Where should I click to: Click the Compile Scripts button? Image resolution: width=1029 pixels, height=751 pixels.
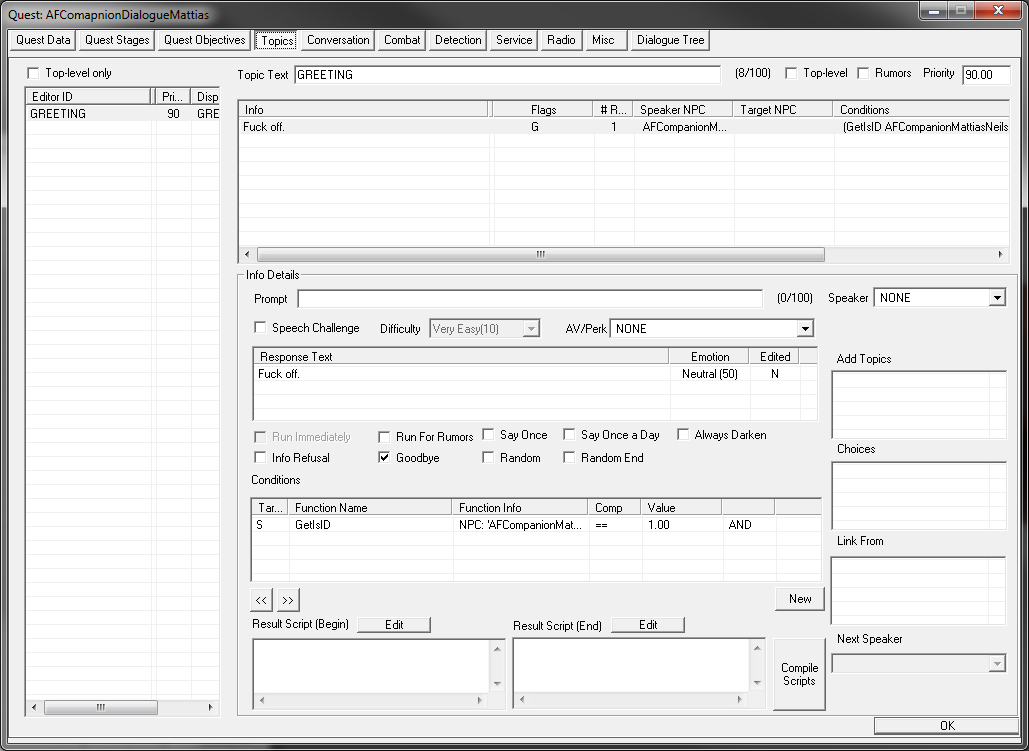(x=799, y=674)
